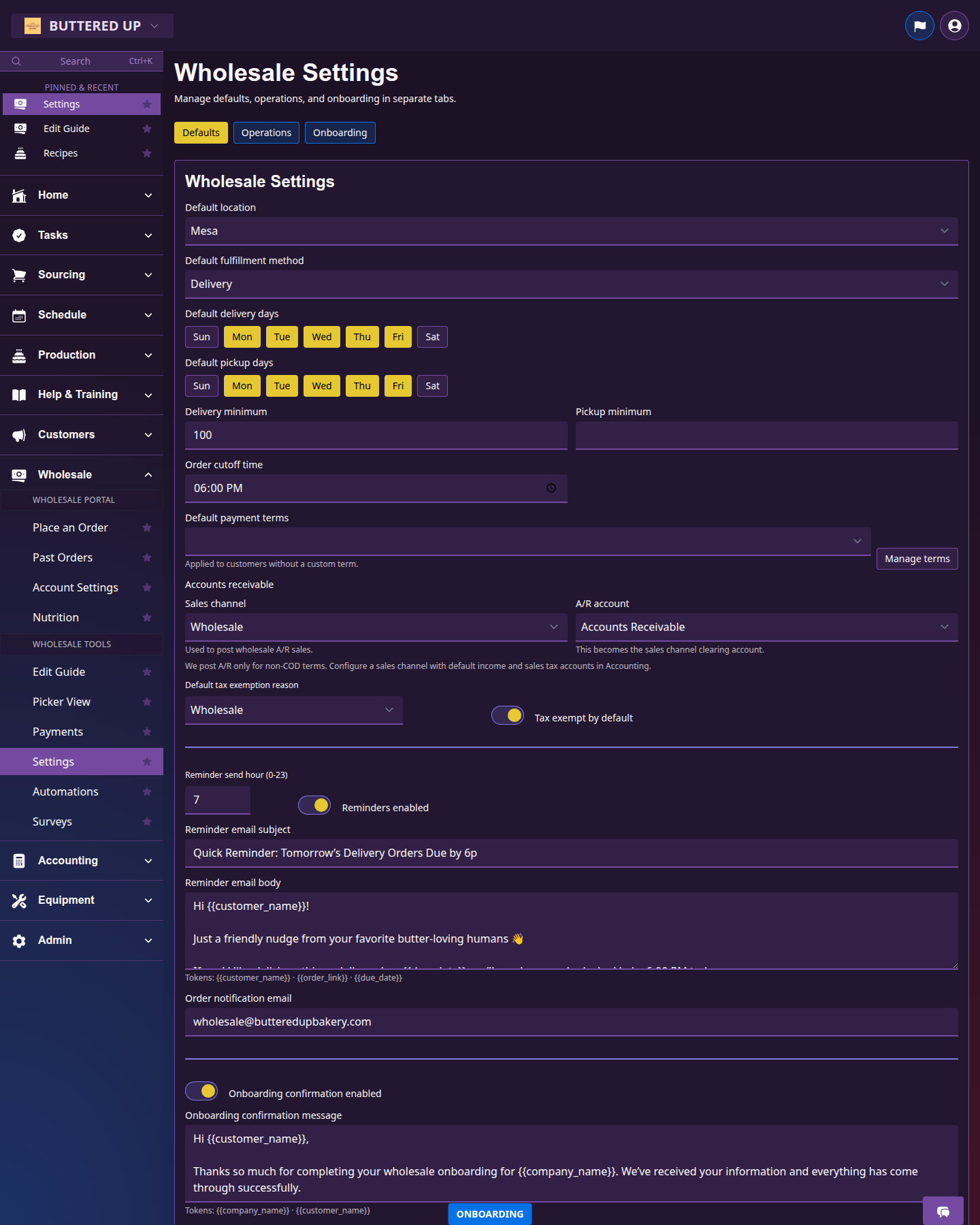Star the Past Orders item
Image resolution: width=980 pixels, height=1225 pixels.
[x=147, y=557]
